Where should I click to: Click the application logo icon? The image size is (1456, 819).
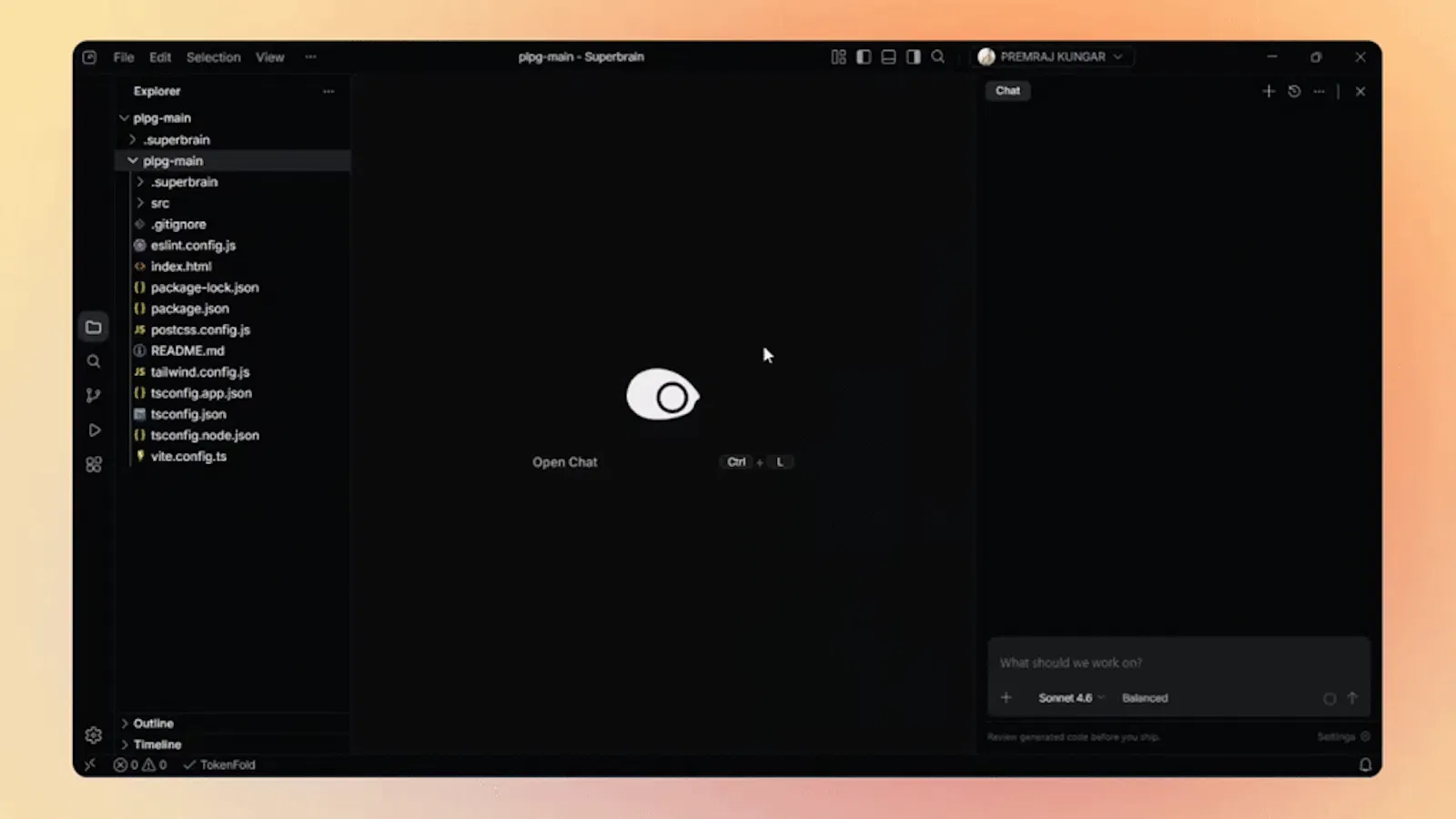(x=89, y=56)
